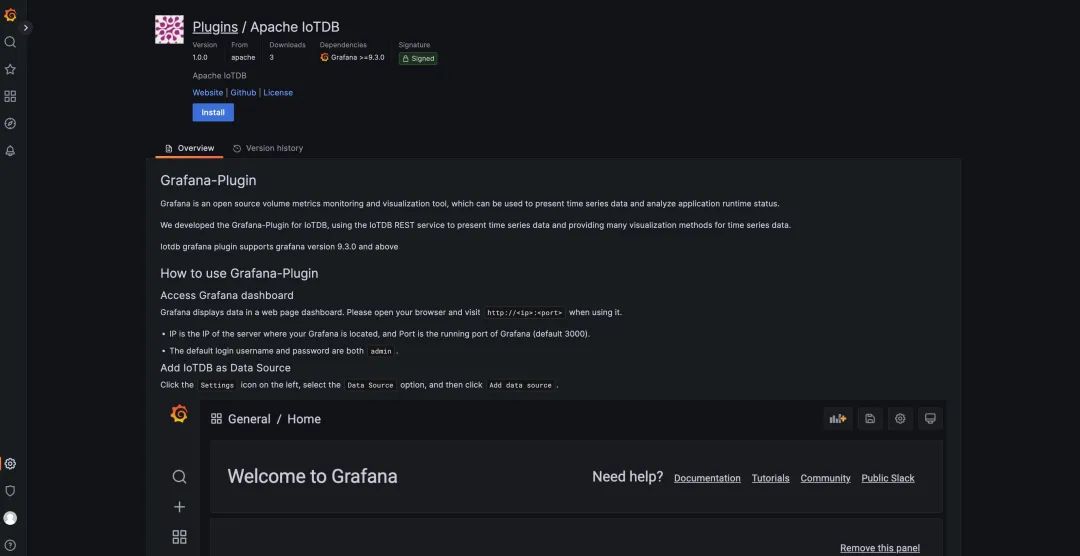Image resolution: width=1080 pixels, height=556 pixels.
Task: Click version value 1.0.0
Action: (x=200, y=58)
